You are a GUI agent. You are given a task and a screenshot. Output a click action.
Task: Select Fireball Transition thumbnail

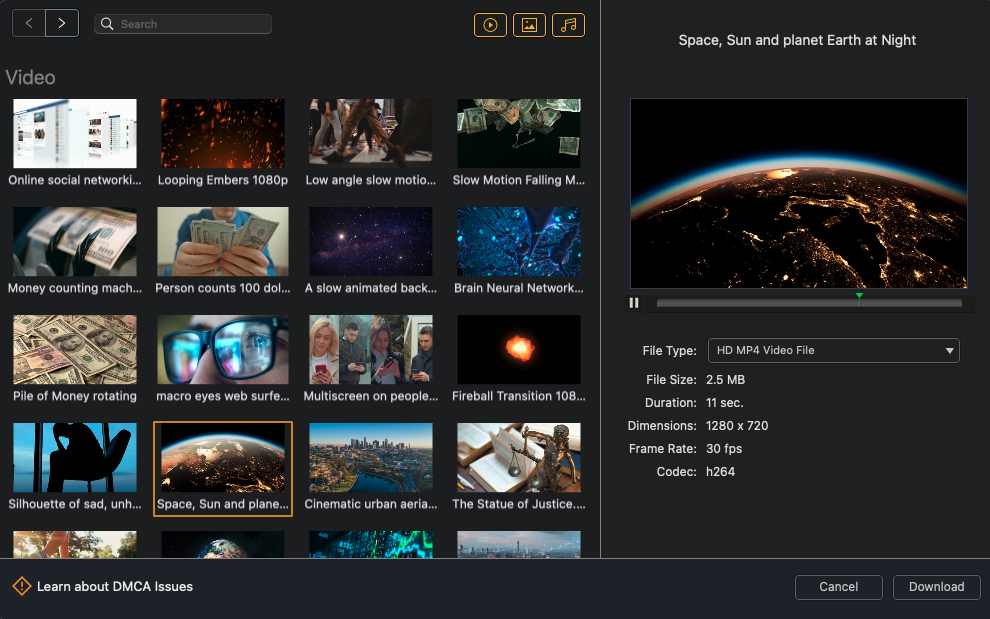coord(518,349)
